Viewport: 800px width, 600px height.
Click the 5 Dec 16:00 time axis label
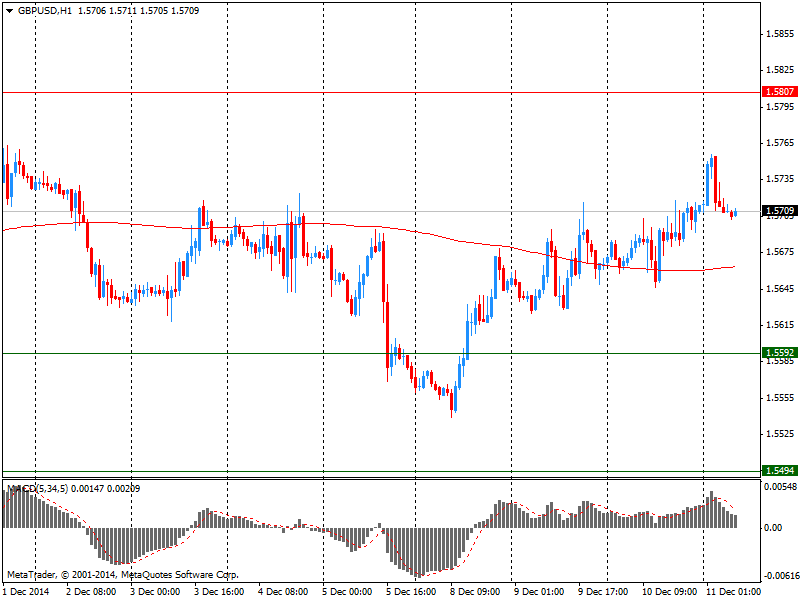(411, 591)
